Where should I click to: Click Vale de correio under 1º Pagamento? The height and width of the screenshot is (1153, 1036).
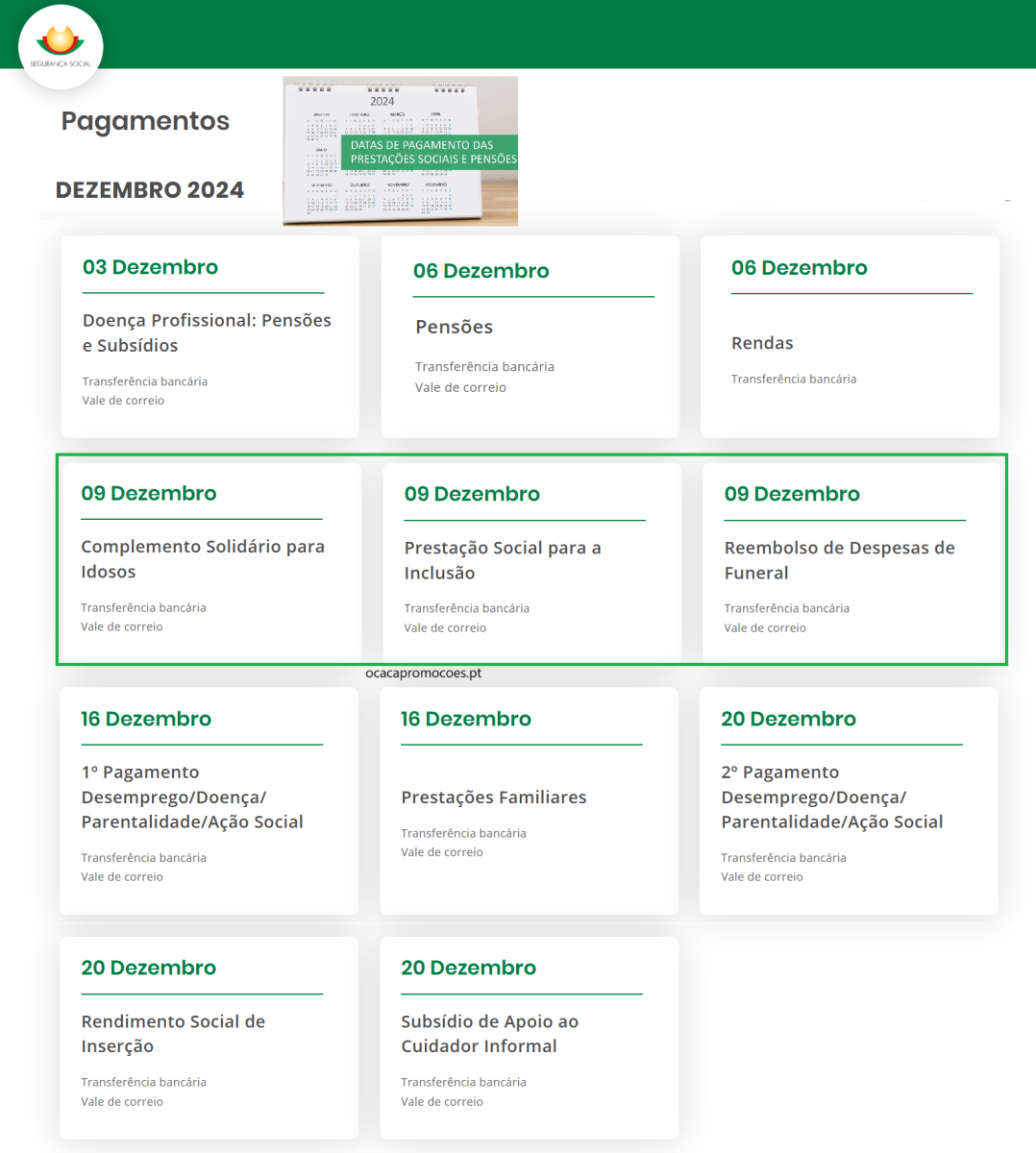click(122, 876)
